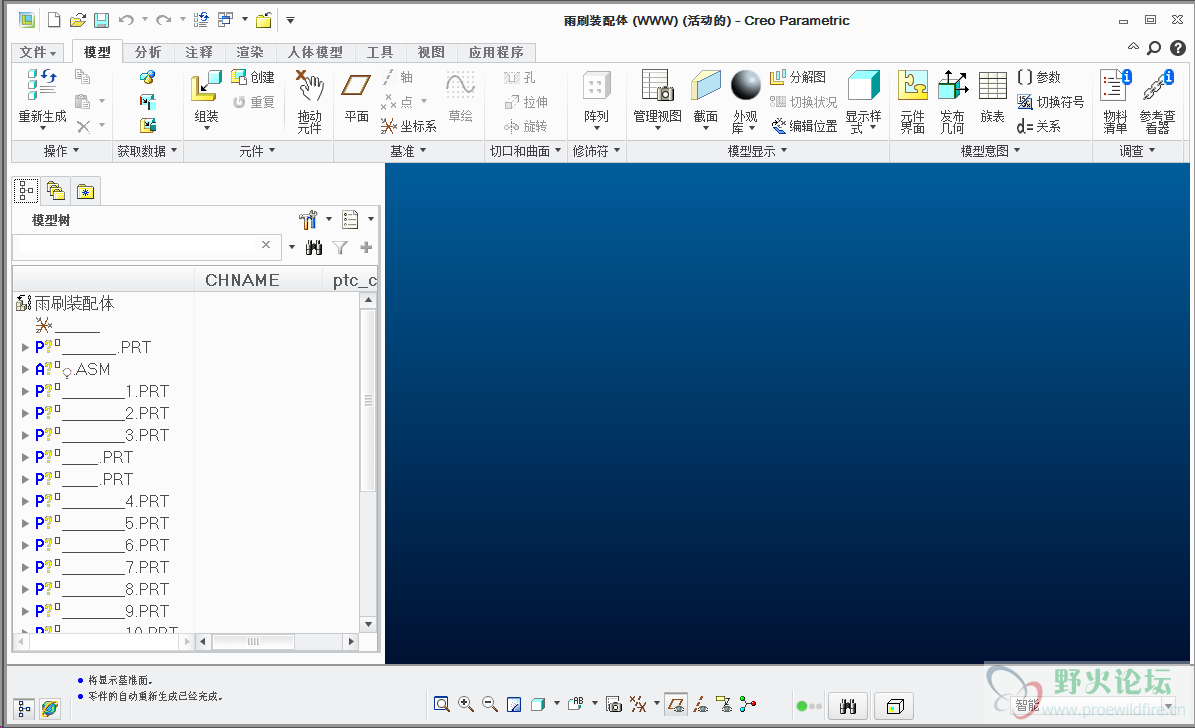Expand the 模型显示 model display group dropdown
This screenshot has width=1195, height=728.
tap(758, 151)
